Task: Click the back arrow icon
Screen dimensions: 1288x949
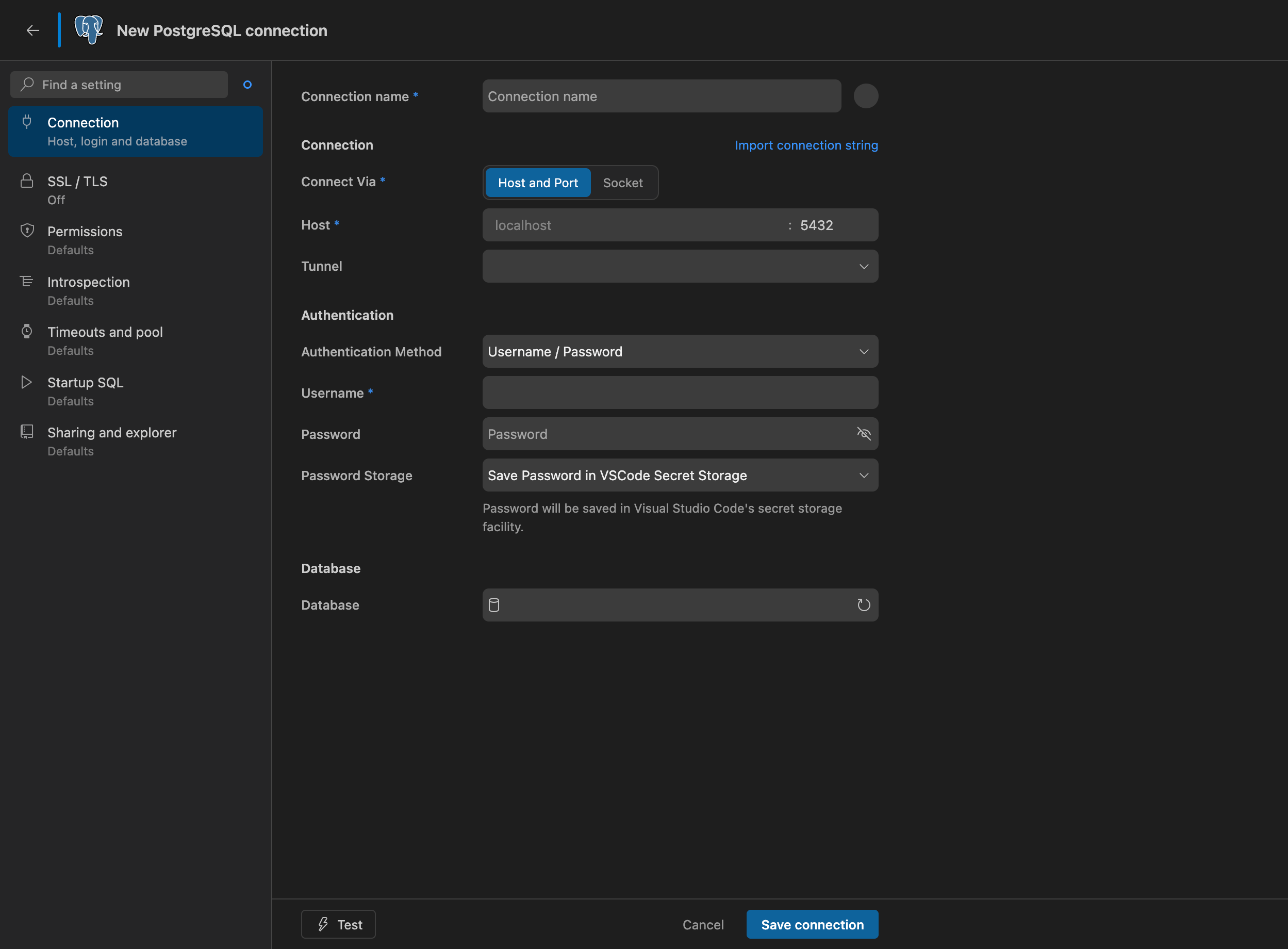Action: pos(32,30)
